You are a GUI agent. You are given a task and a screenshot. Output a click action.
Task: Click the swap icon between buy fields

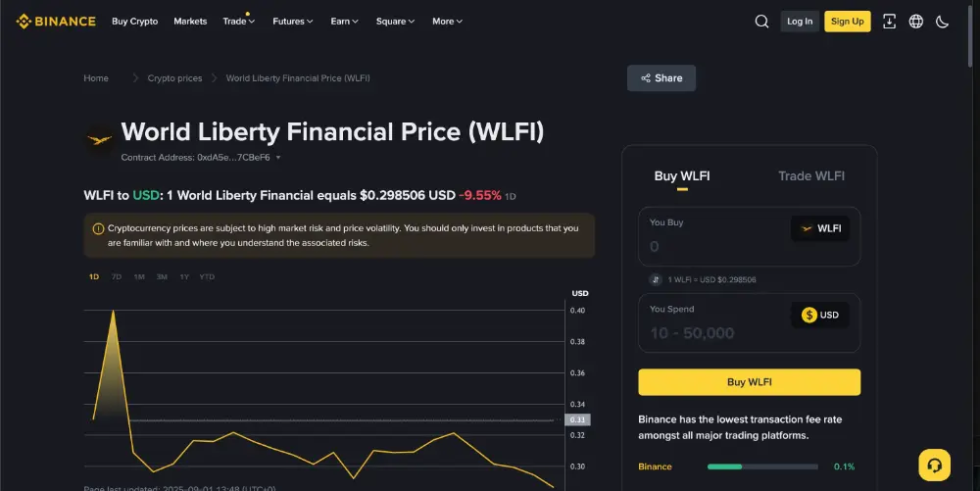pyautogui.click(x=656, y=280)
